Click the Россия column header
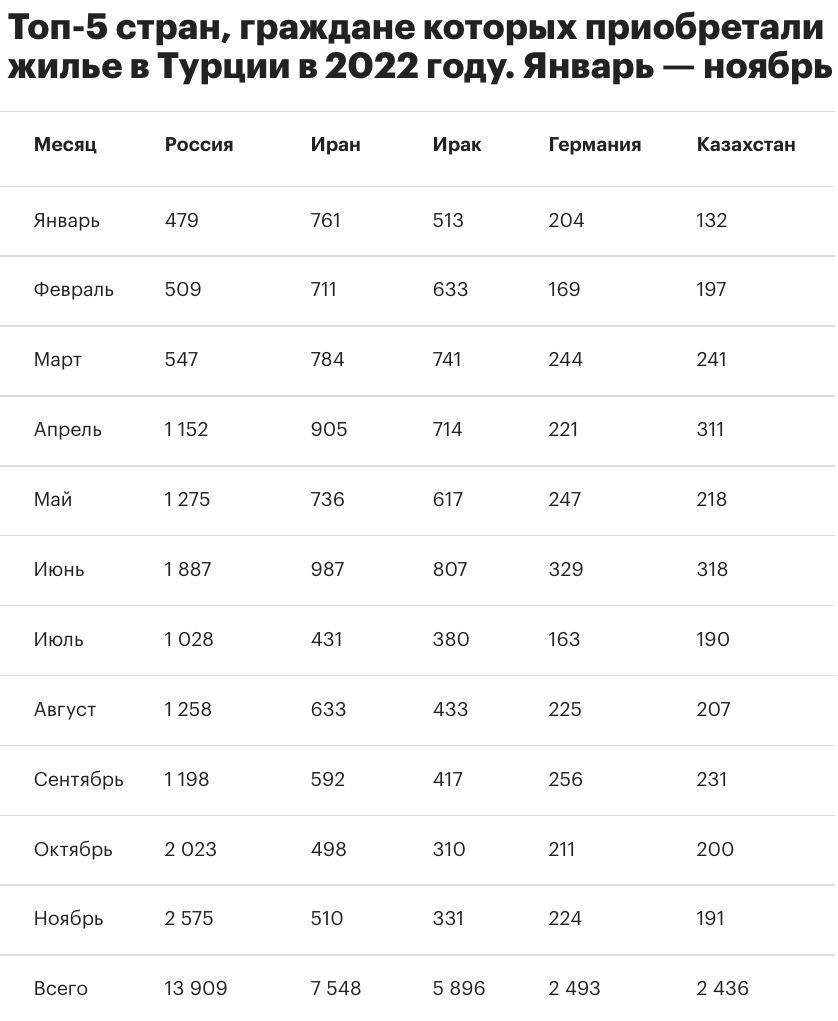Viewport: 838px width, 1021px height. 199,145
